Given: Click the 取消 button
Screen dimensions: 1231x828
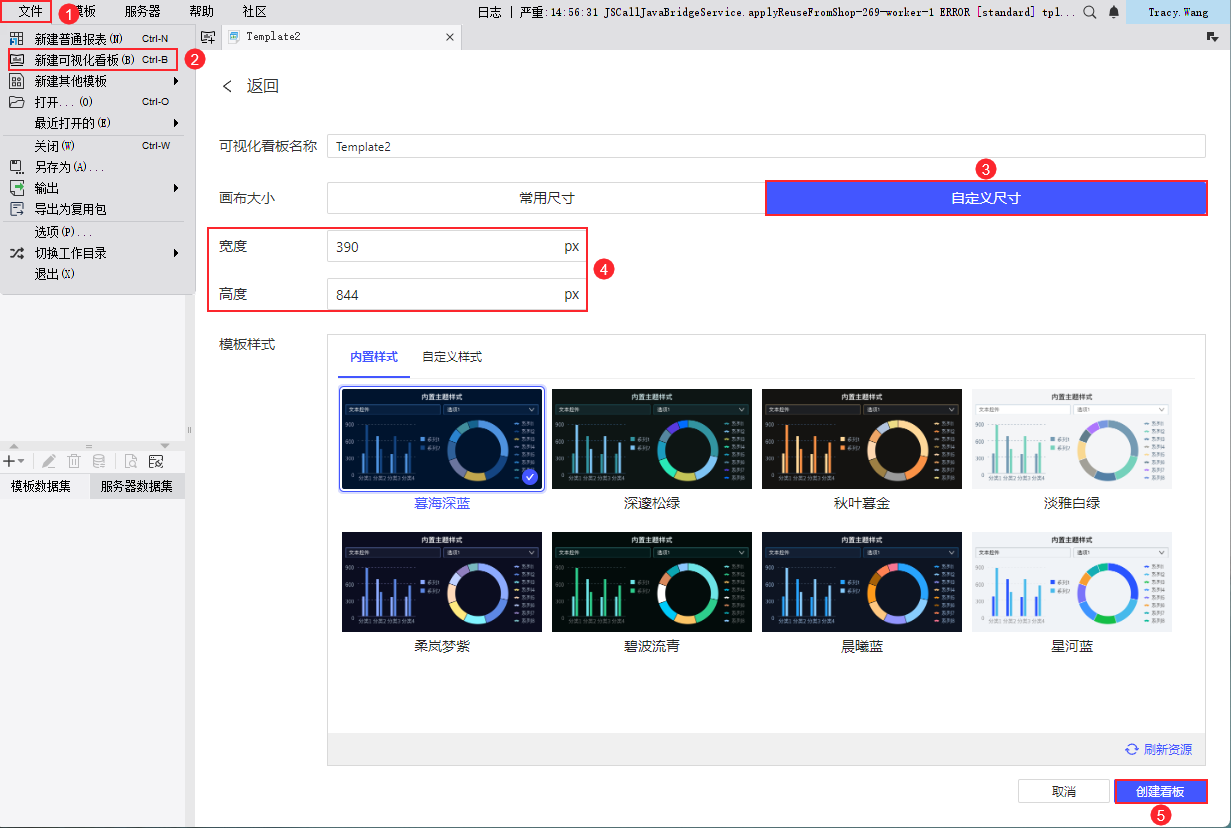Looking at the screenshot, I should pos(1064,791).
